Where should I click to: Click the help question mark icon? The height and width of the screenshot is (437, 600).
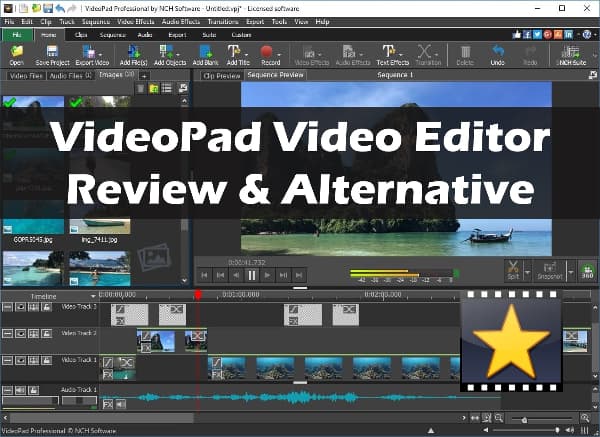tap(587, 35)
